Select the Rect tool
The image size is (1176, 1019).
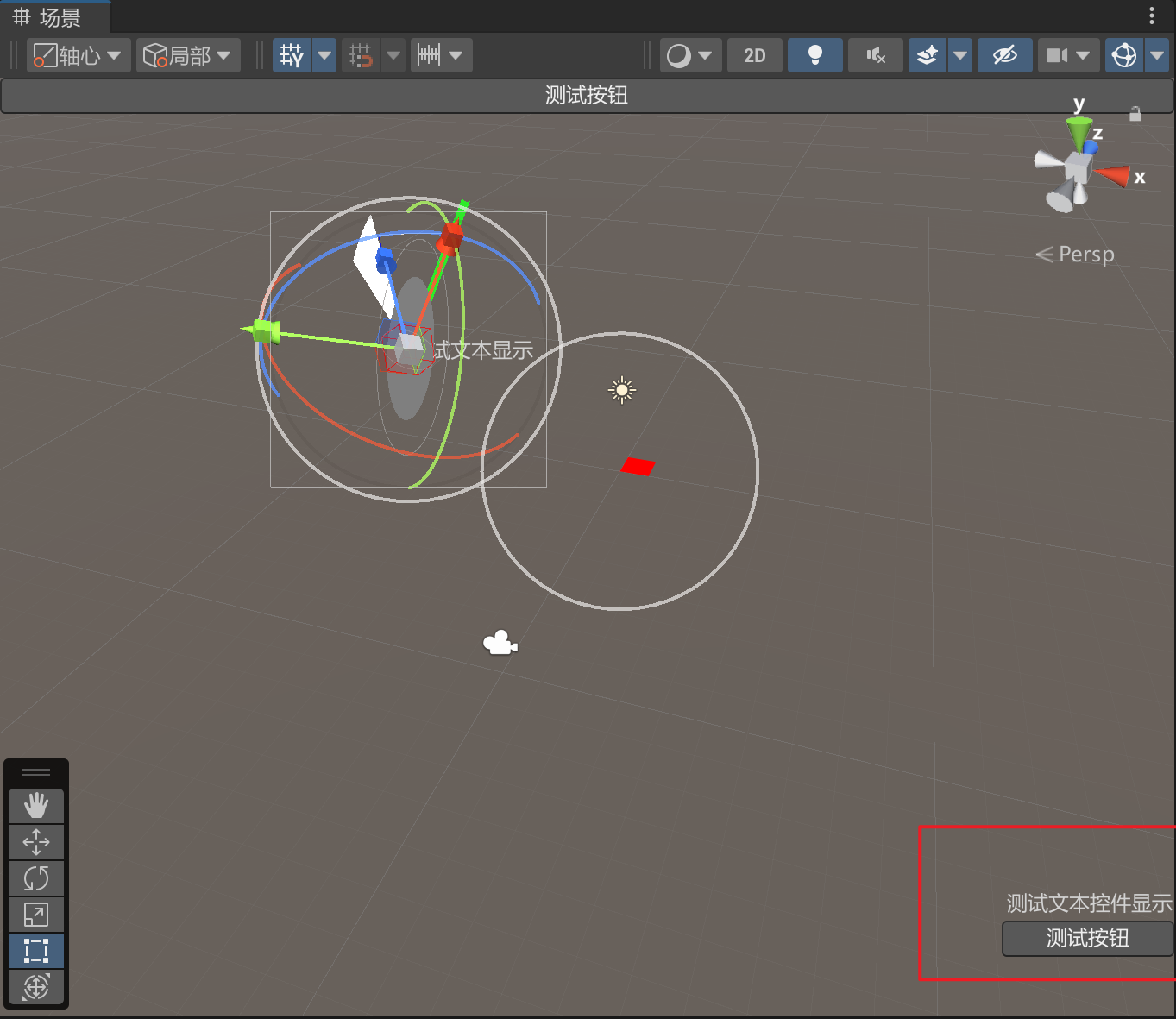36,951
